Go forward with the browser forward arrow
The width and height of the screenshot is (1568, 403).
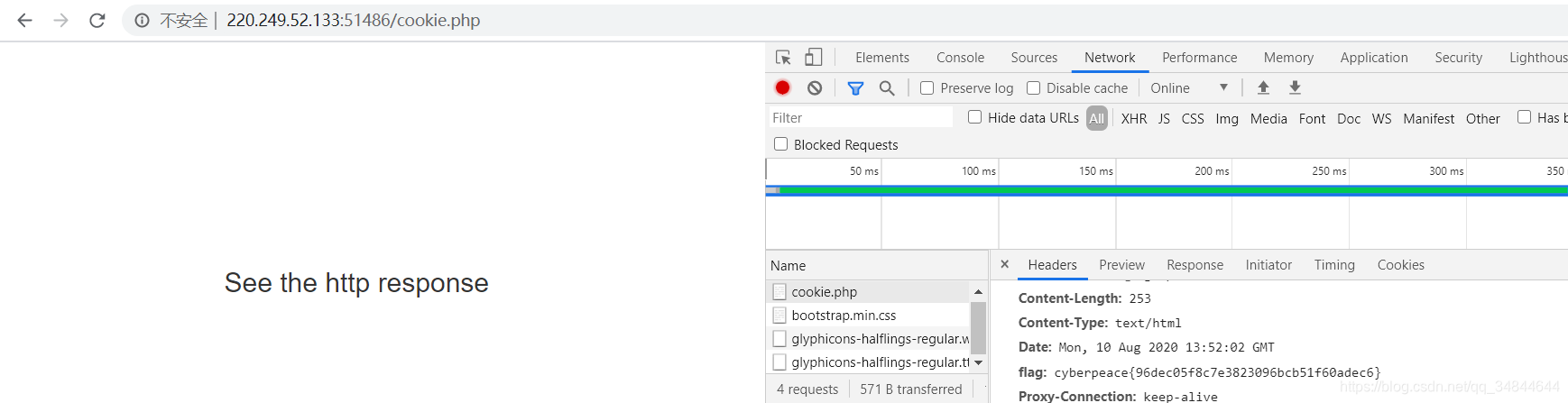pos(60,20)
